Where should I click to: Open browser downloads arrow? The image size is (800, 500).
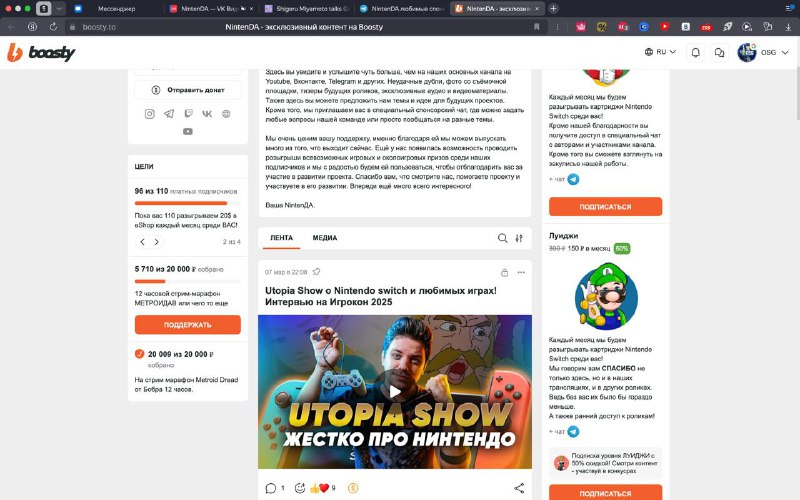pyautogui.click(x=788, y=27)
